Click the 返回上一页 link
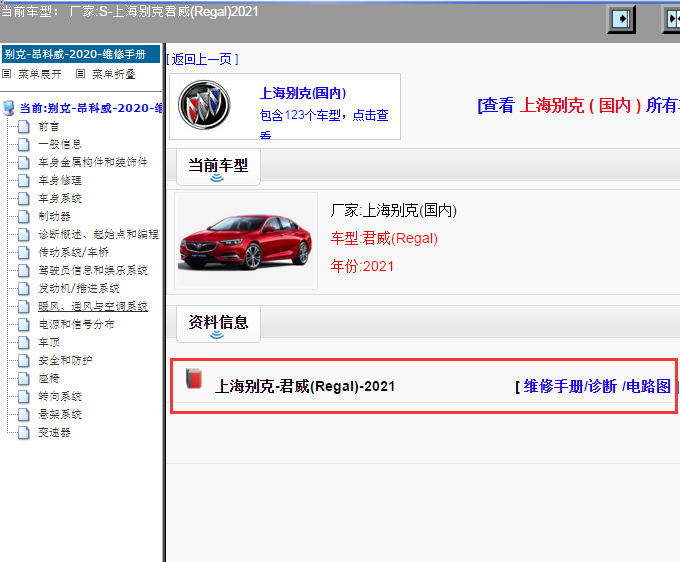This screenshot has height=562, width=680. coord(203,59)
